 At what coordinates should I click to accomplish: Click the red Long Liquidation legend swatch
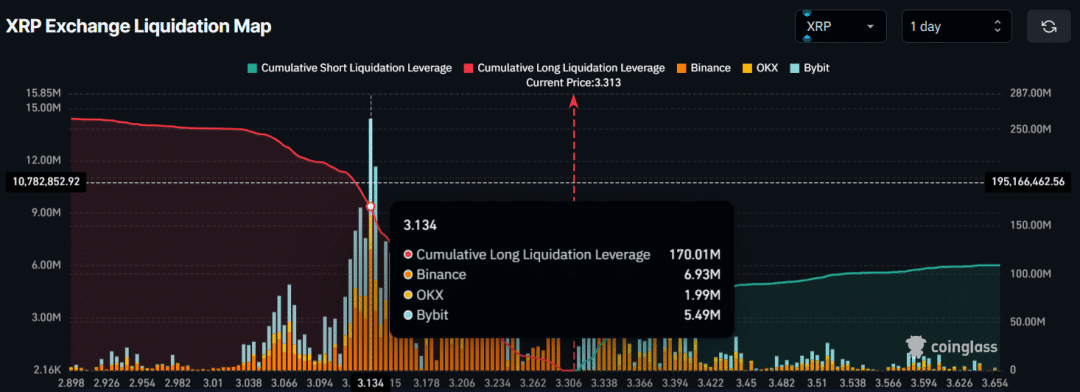[468, 68]
